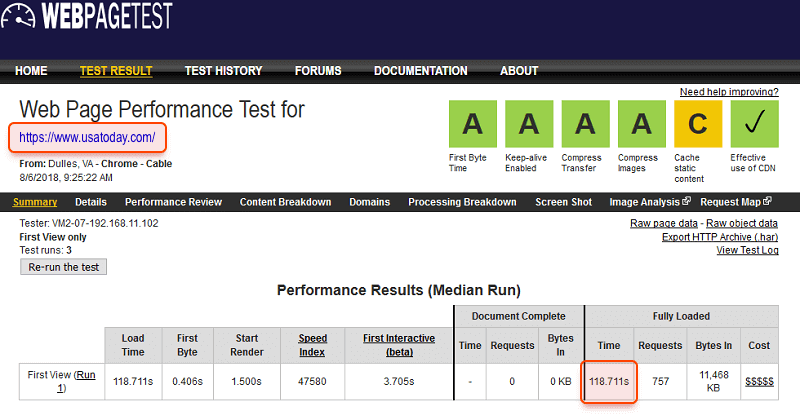The height and width of the screenshot is (415, 800).
Task: Click First Interactive (beta) header link
Action: click(399, 345)
